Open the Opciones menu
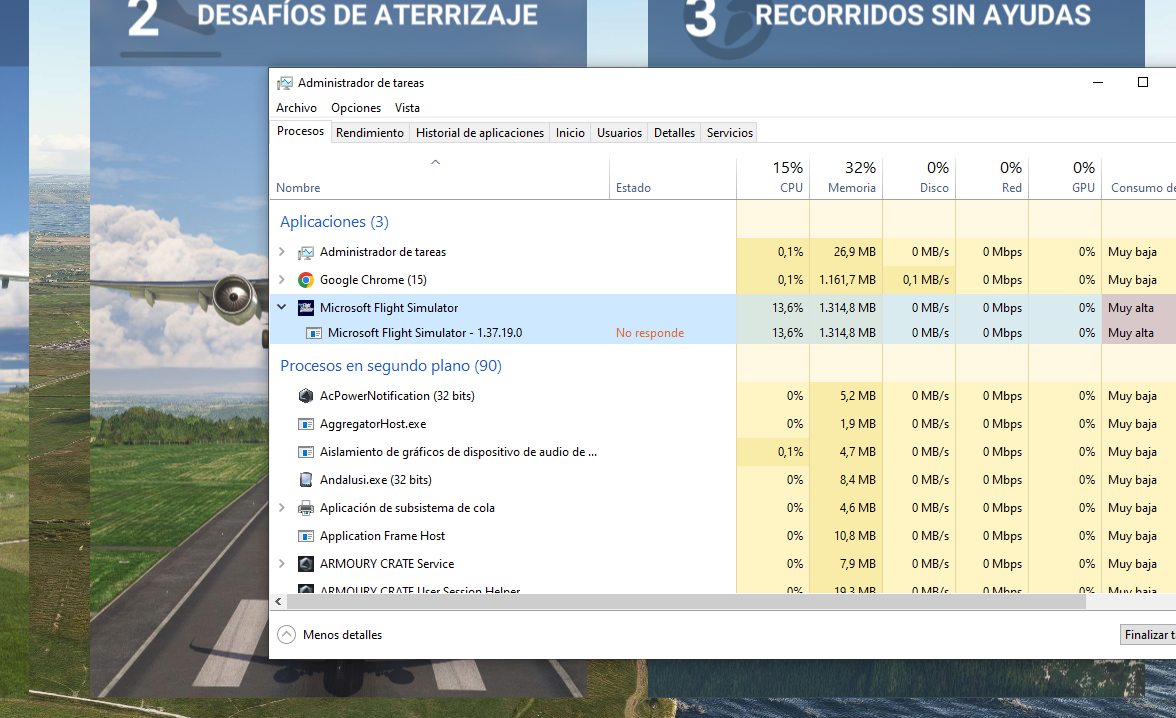1176x718 pixels. 356,108
